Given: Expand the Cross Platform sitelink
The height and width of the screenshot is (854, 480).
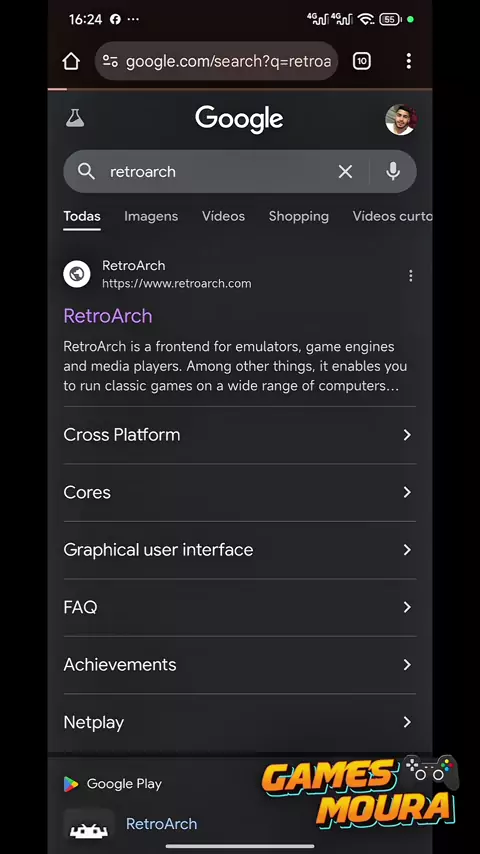Looking at the screenshot, I should click(240, 435).
